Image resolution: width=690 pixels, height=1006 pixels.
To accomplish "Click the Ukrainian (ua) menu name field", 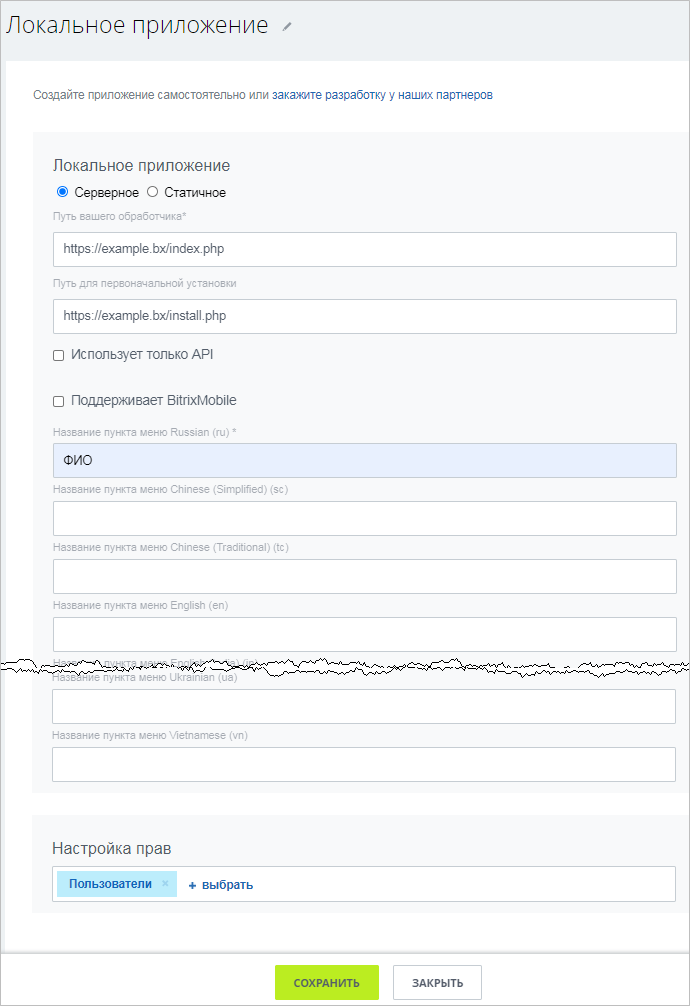I will point(364,706).
